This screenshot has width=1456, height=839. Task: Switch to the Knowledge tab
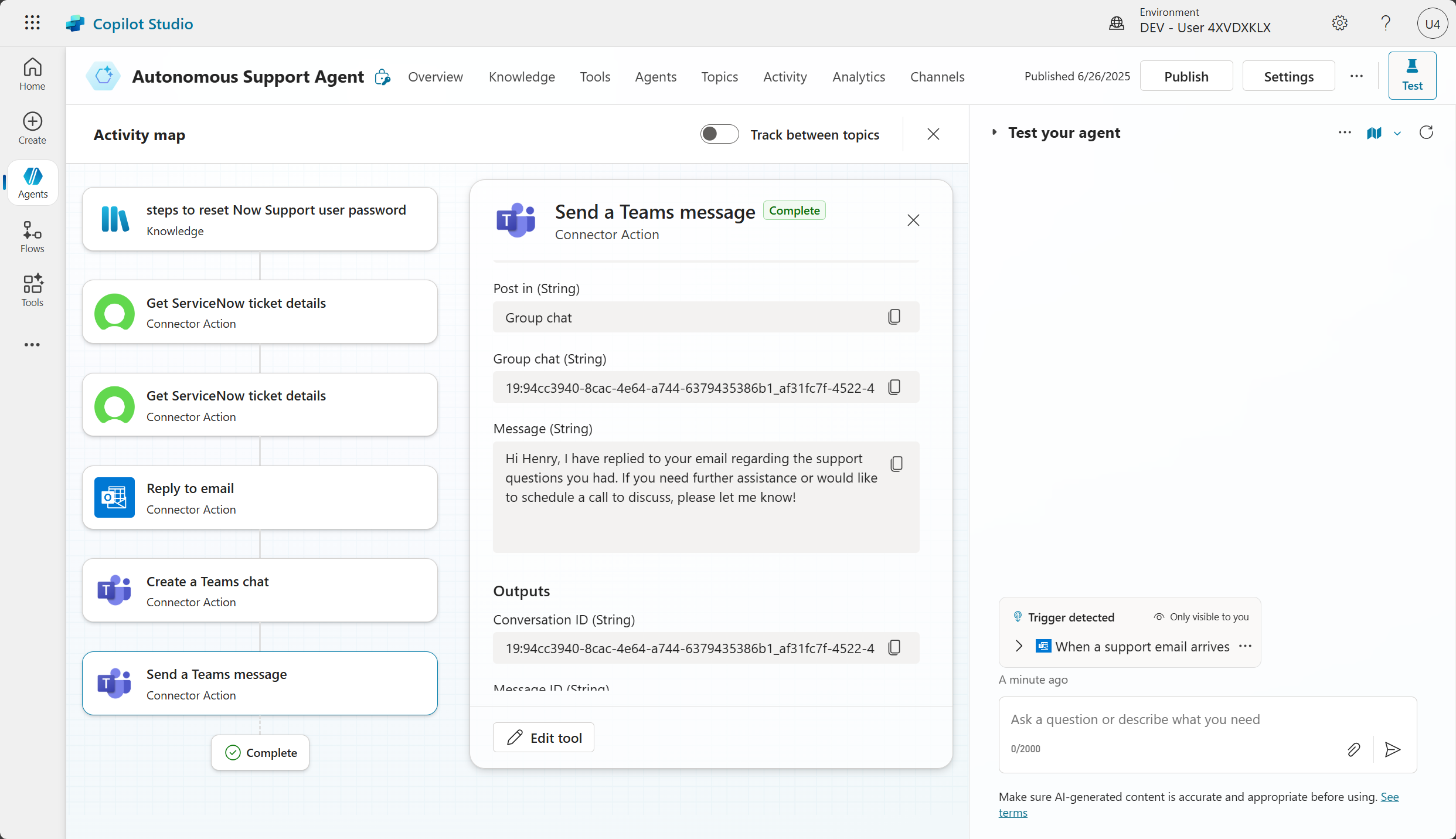522,77
